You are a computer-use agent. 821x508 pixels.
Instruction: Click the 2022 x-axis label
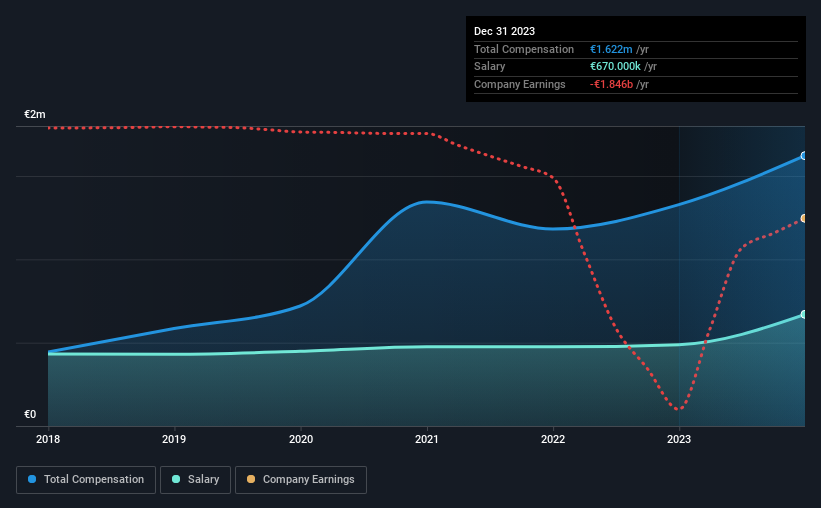[x=553, y=439]
